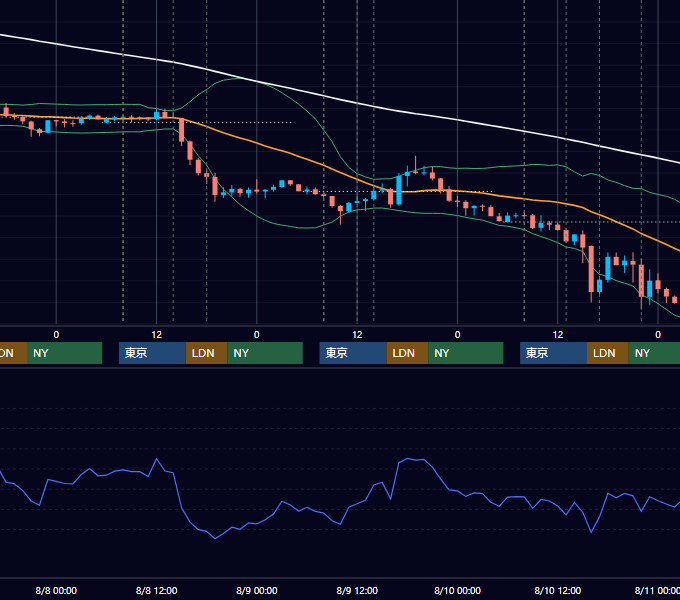Click the 8/8 00:00 date label
The width and height of the screenshot is (680, 600).
(x=56, y=590)
